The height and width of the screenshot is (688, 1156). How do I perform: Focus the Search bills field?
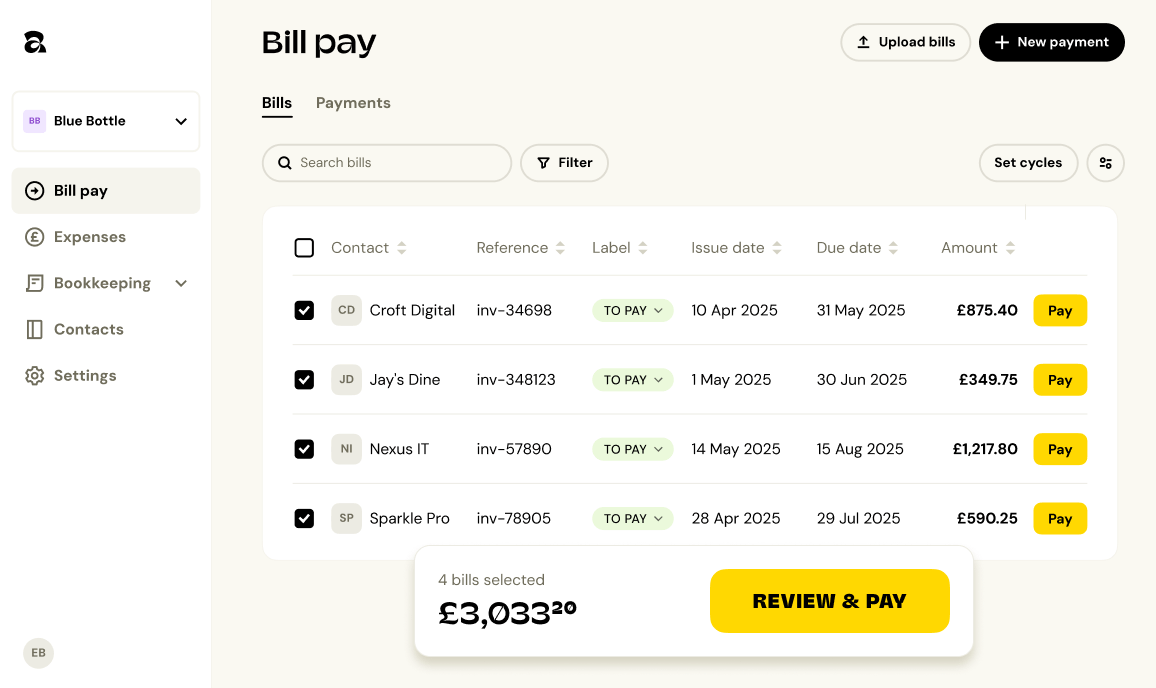pyautogui.click(x=387, y=163)
